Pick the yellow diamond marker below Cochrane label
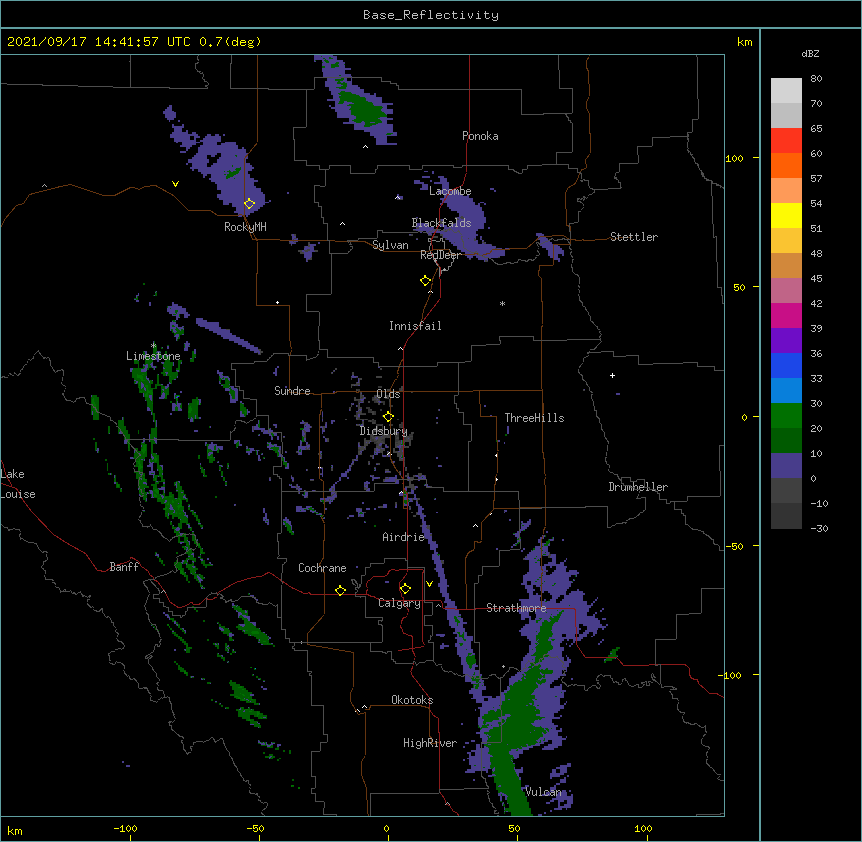Image resolution: width=862 pixels, height=842 pixels. point(340,590)
